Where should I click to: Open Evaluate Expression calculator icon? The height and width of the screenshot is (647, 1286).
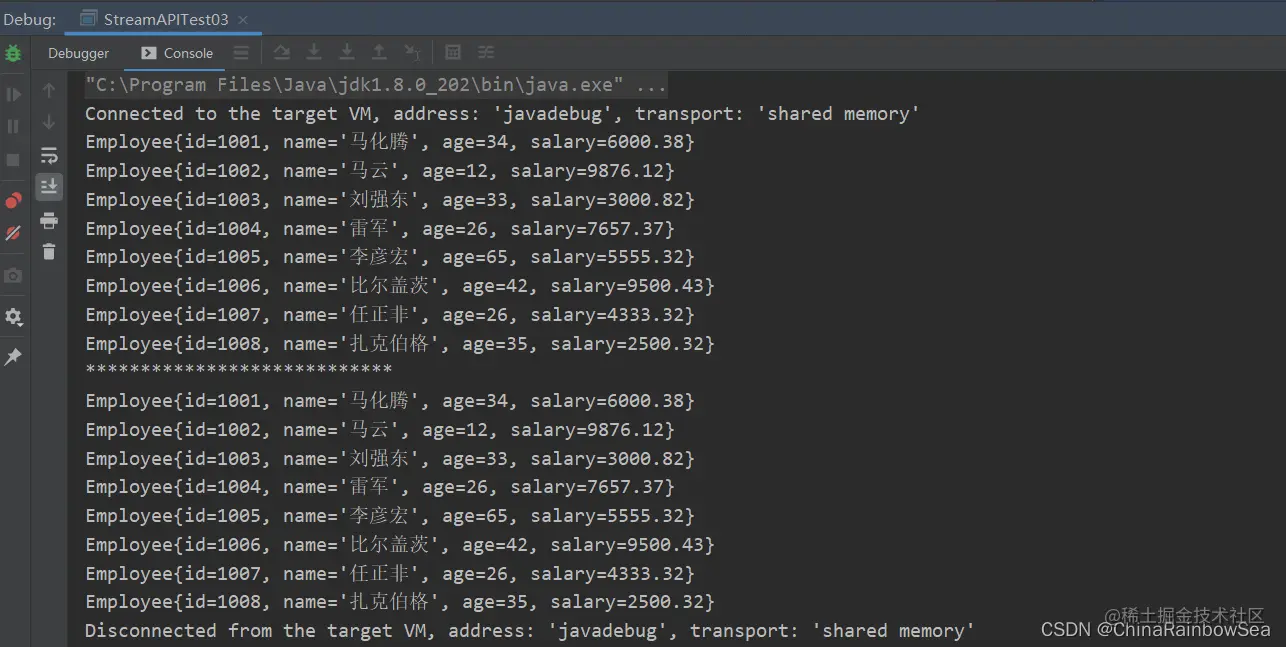(x=453, y=52)
